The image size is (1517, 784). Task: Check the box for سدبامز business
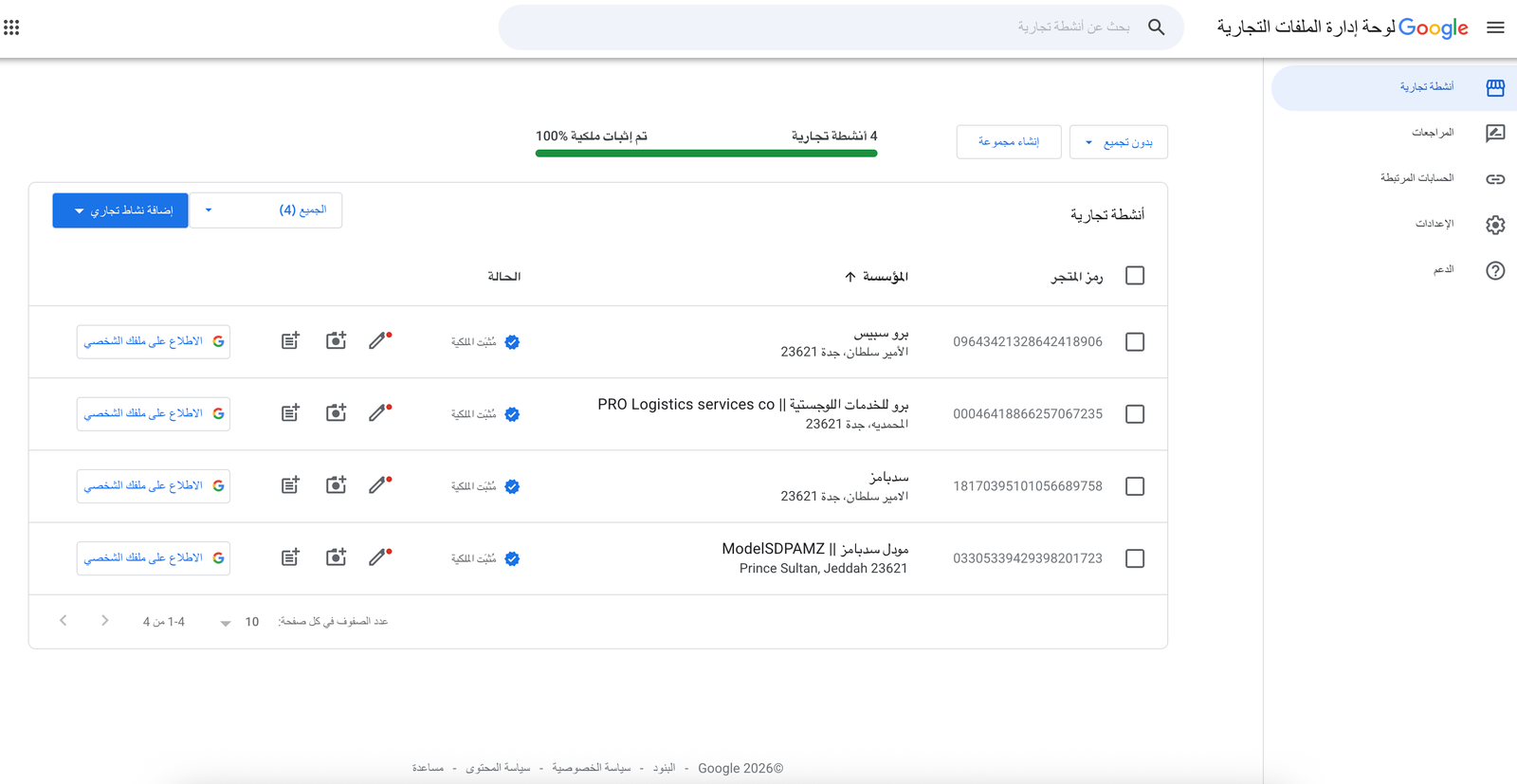click(1135, 486)
